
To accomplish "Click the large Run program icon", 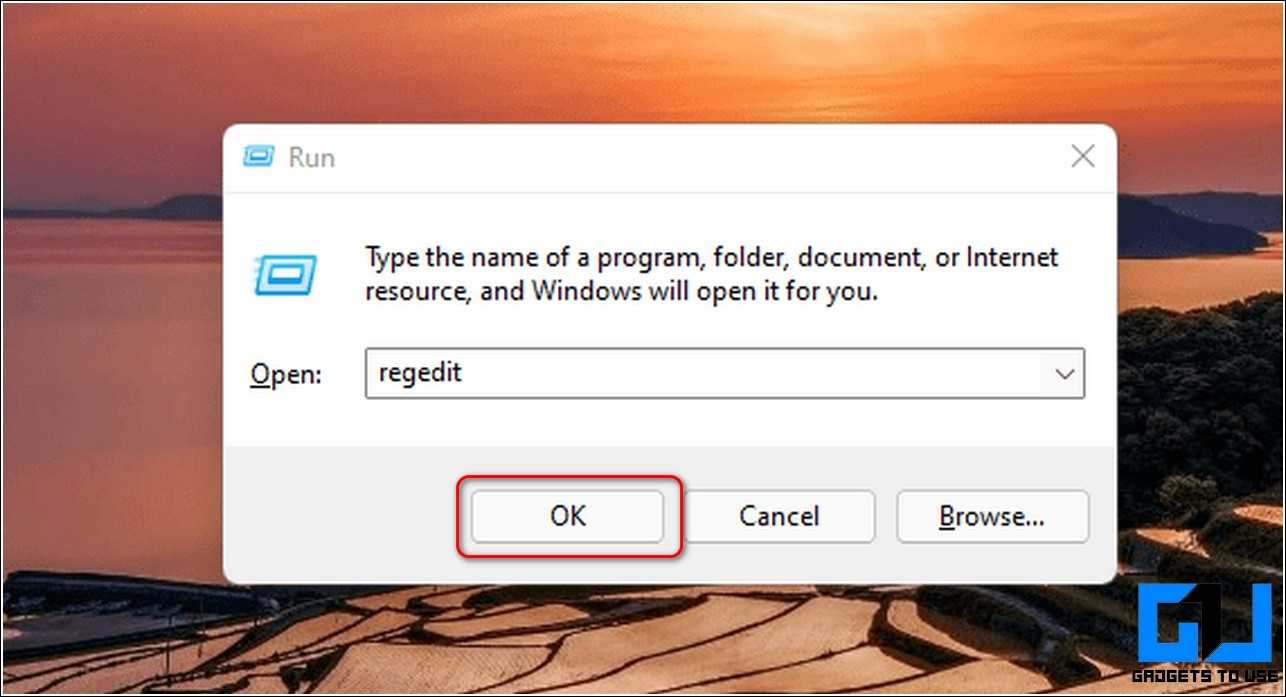I will point(285,274).
